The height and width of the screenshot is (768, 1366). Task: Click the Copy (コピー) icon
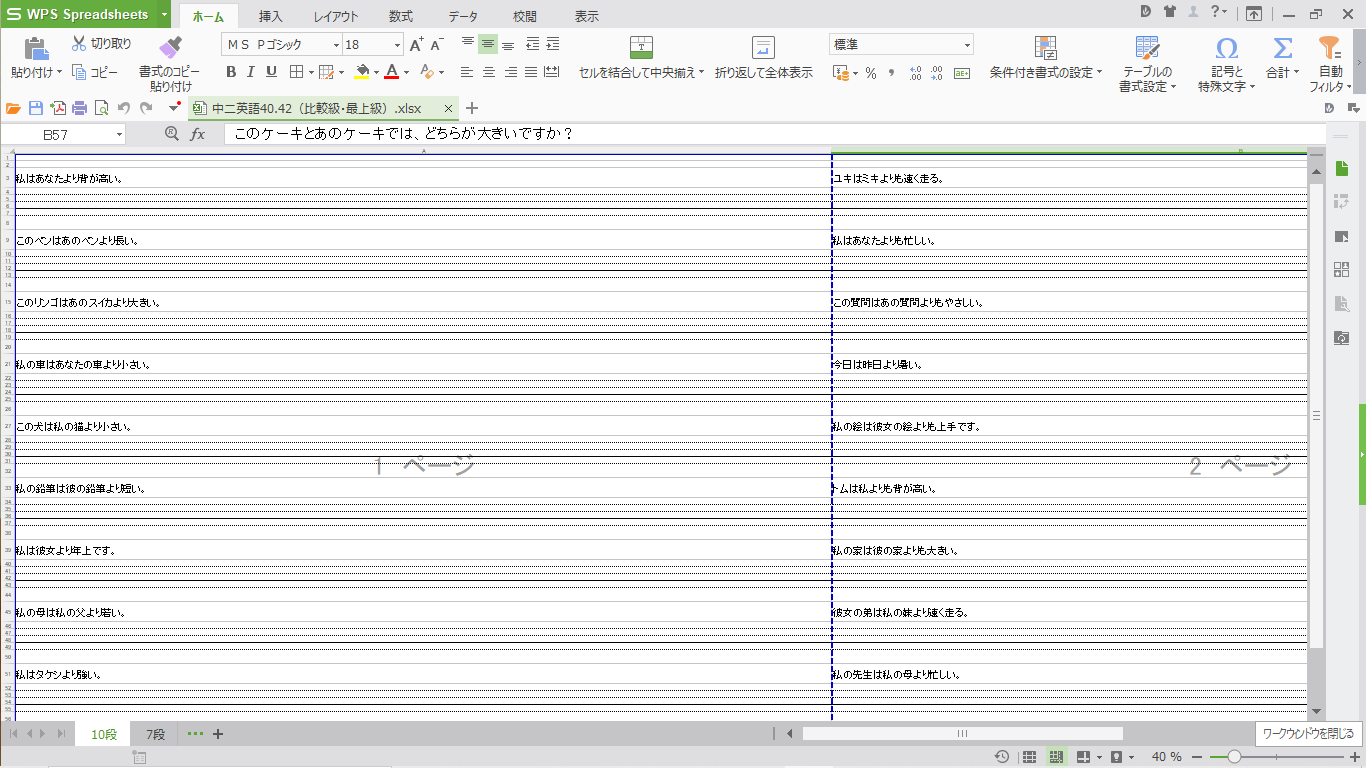(79, 72)
